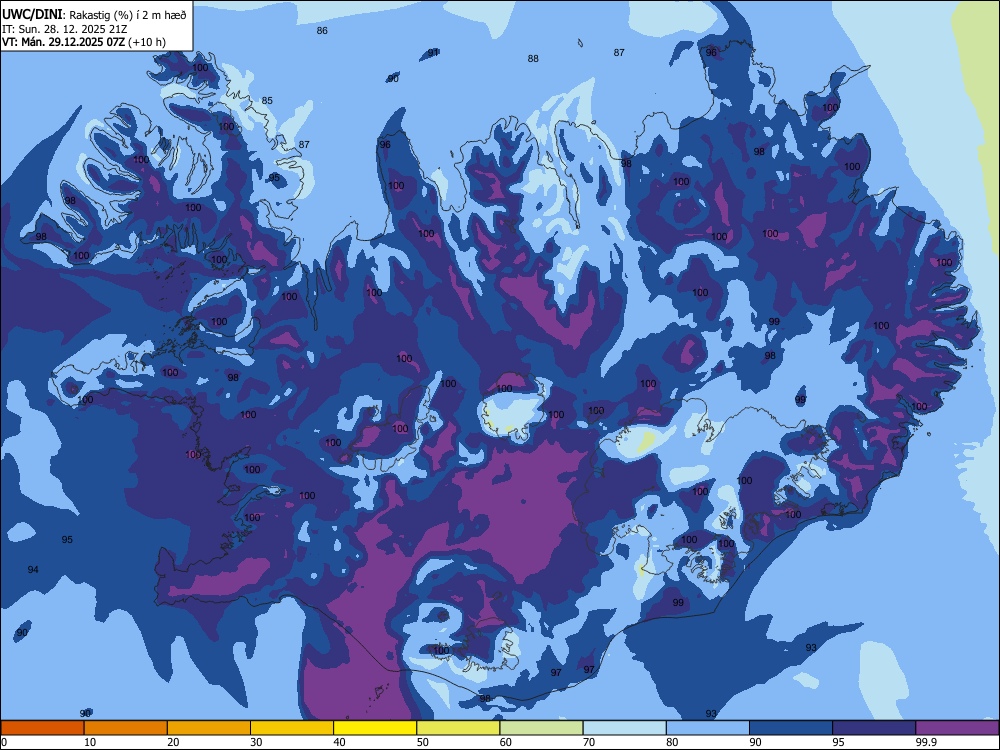
Task: Click the dark indigo 95–99.9 legend swatch
Action: [x=874, y=728]
